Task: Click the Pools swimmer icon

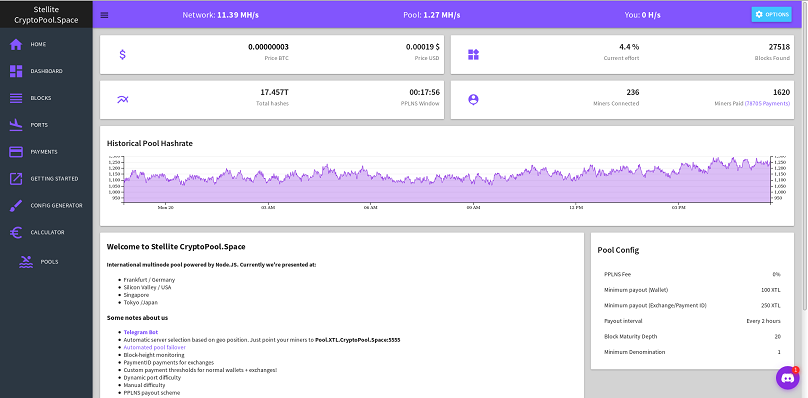Action: 26,262
